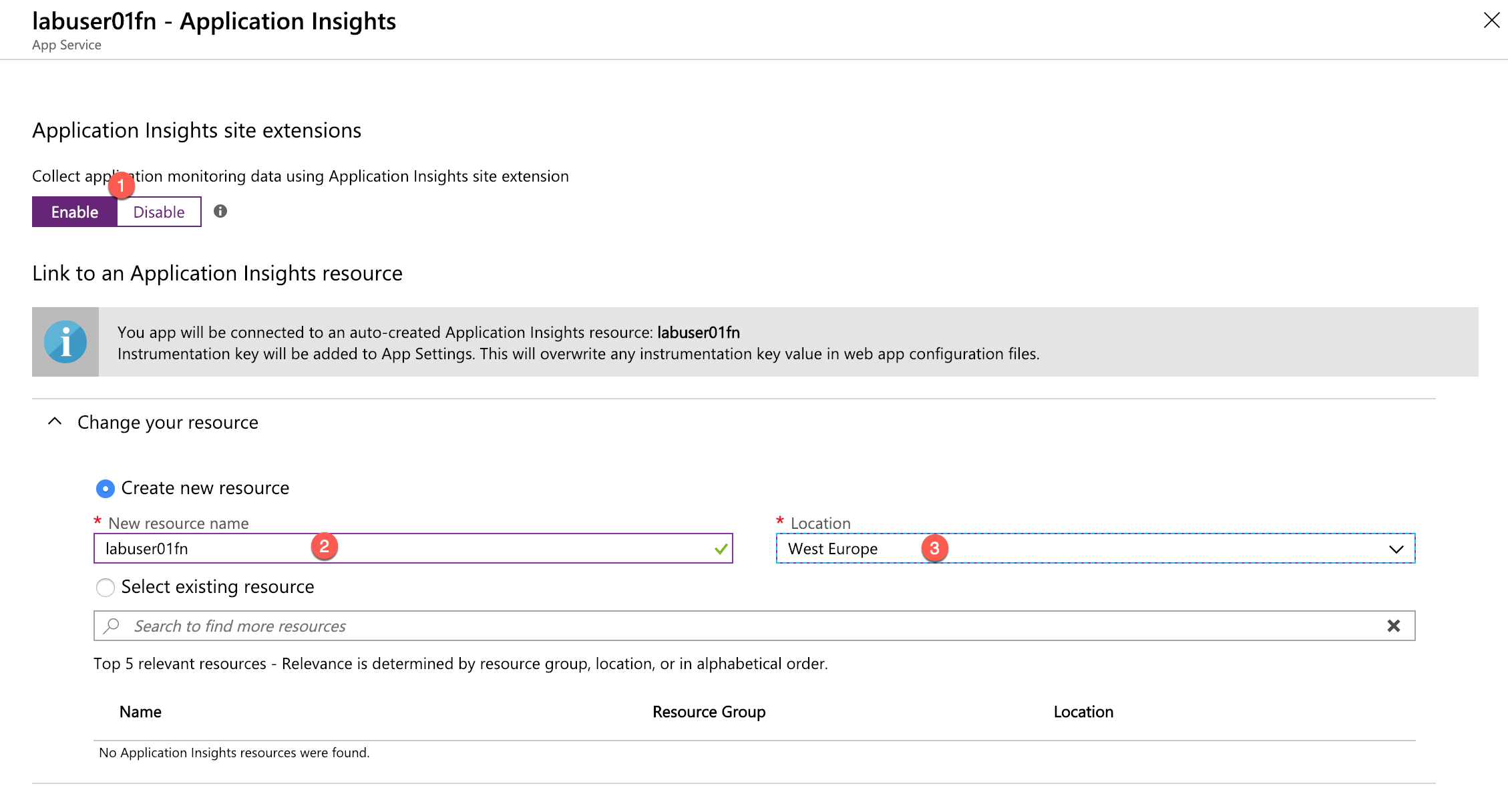Click the New resource name input field
The width and height of the screenshot is (1508, 812).
click(413, 549)
